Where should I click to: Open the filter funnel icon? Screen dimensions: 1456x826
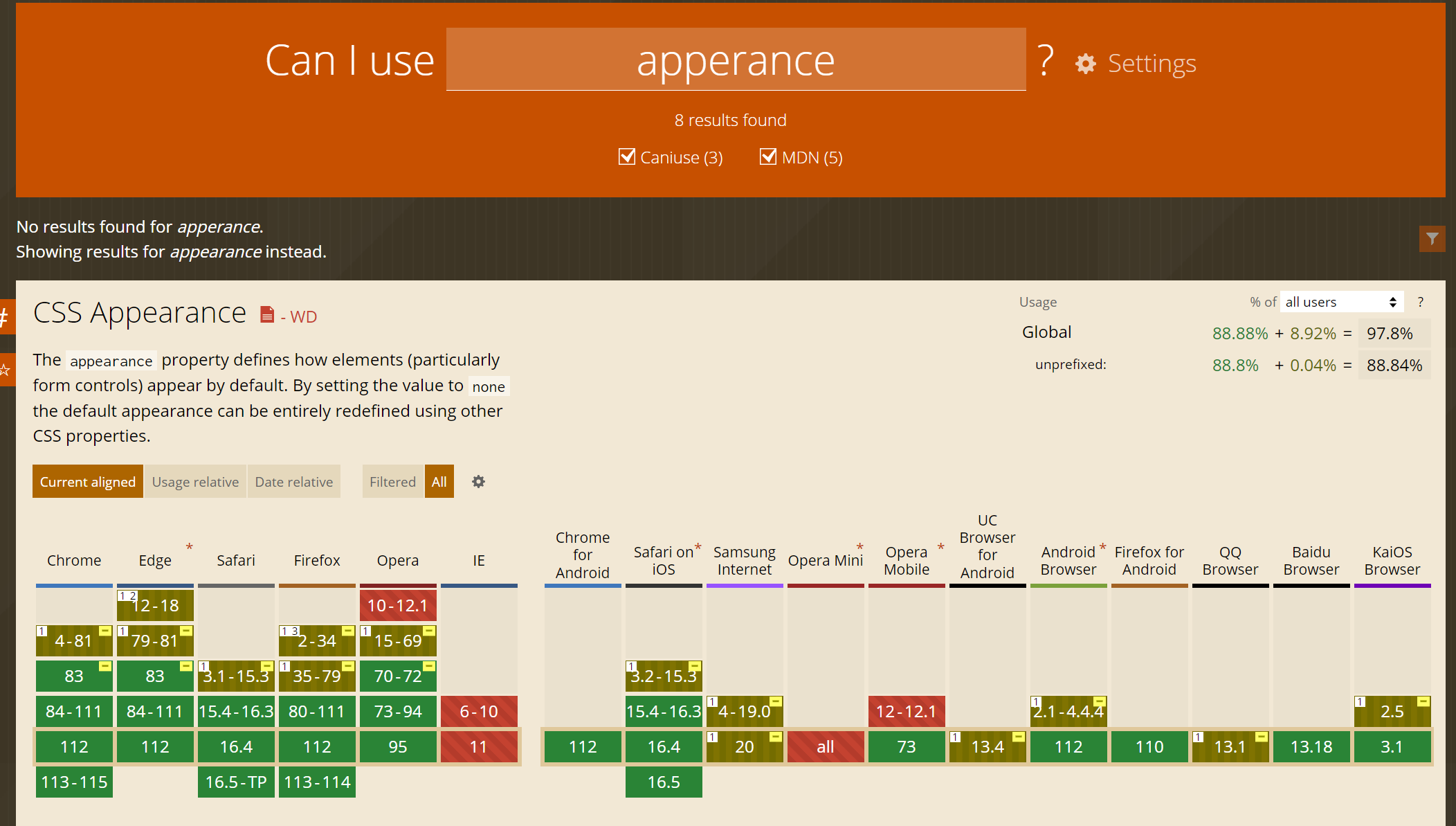[x=1432, y=239]
